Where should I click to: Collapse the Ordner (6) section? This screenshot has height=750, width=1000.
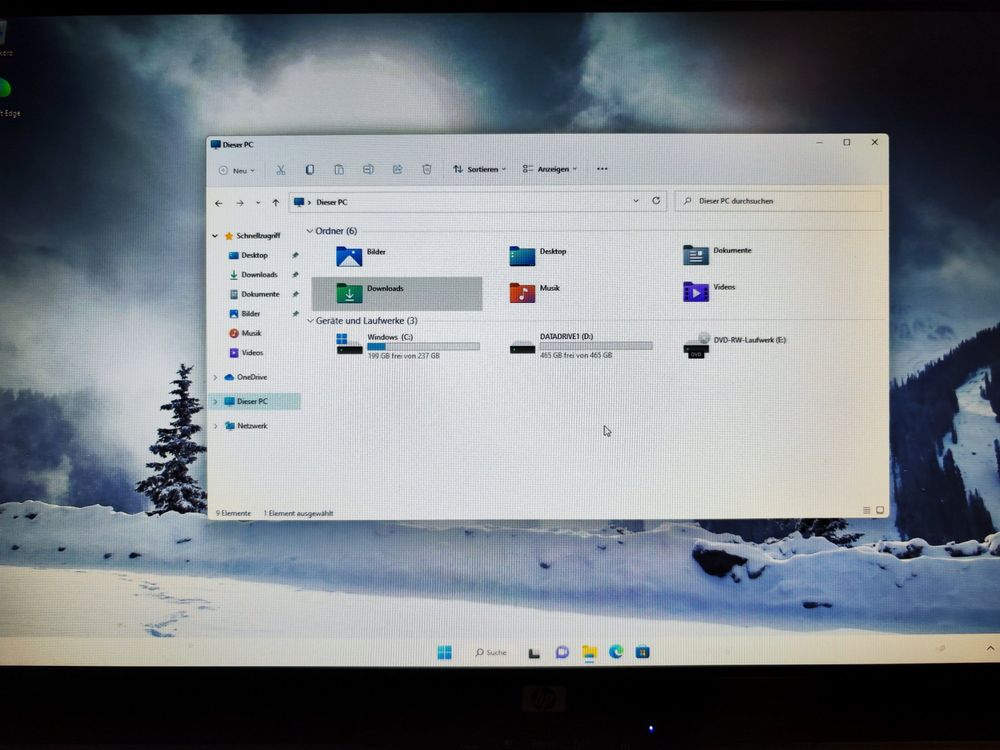[x=311, y=230]
